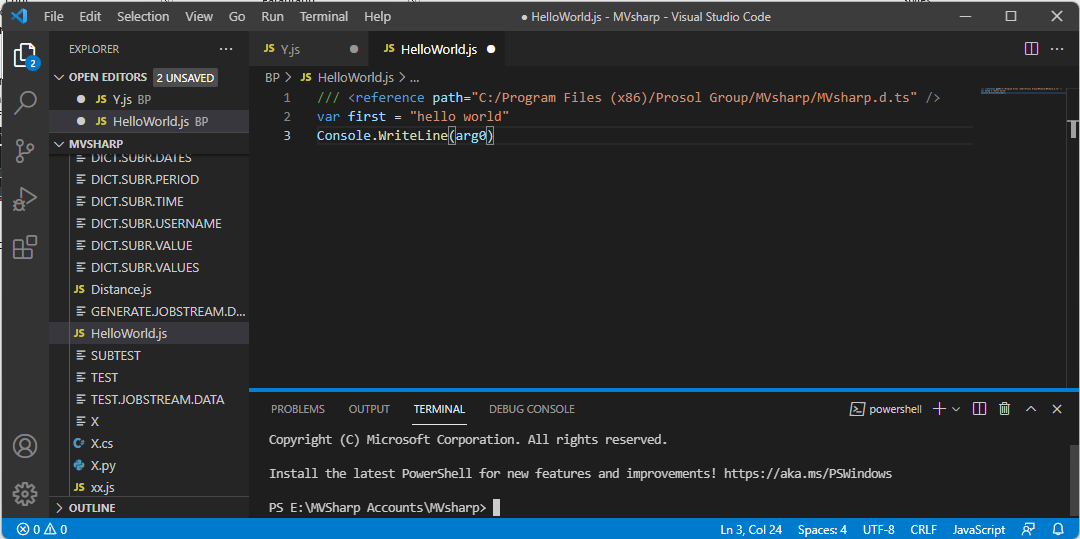
Task: Open Distance.js in the file tree
Action: pyautogui.click(x=149, y=289)
